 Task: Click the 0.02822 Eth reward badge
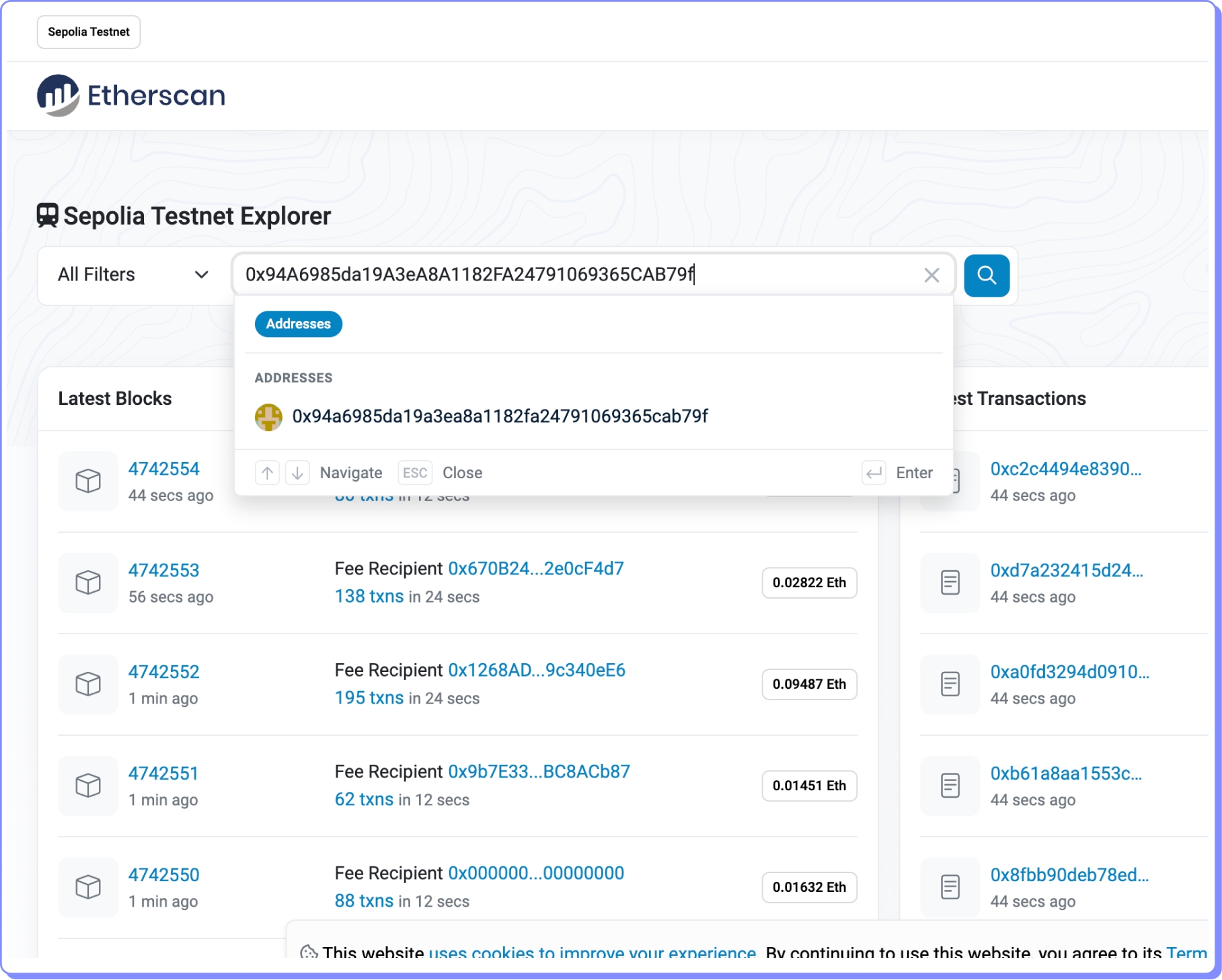(x=809, y=582)
